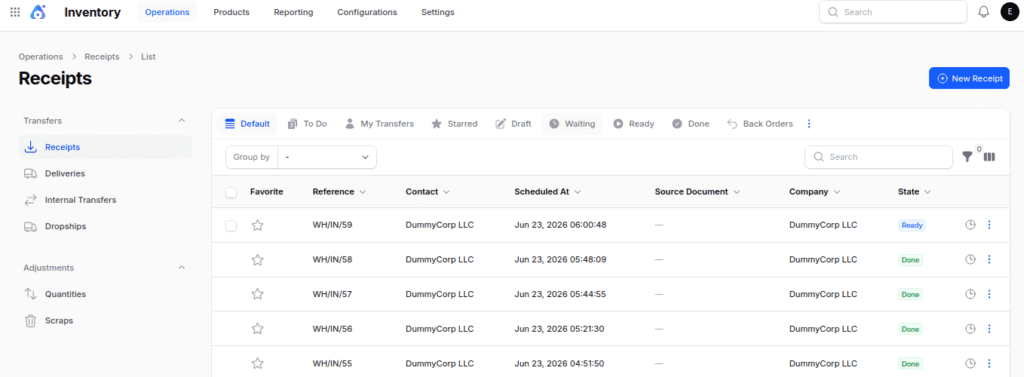Open row actions menu for WH/IN/58

989,259
